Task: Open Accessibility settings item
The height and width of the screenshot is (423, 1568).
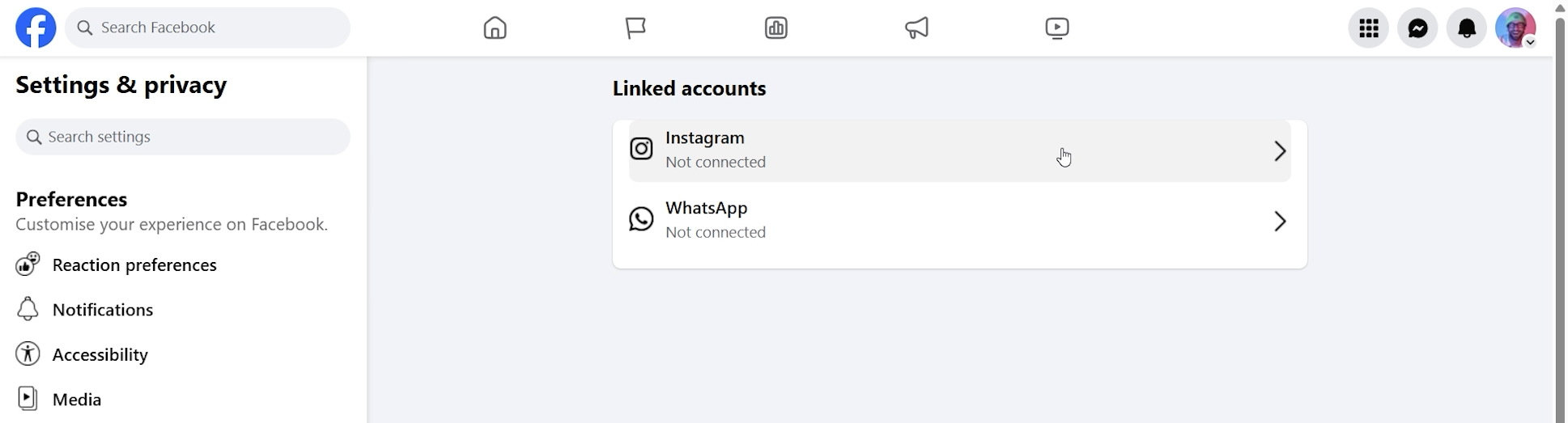Action: (x=100, y=355)
